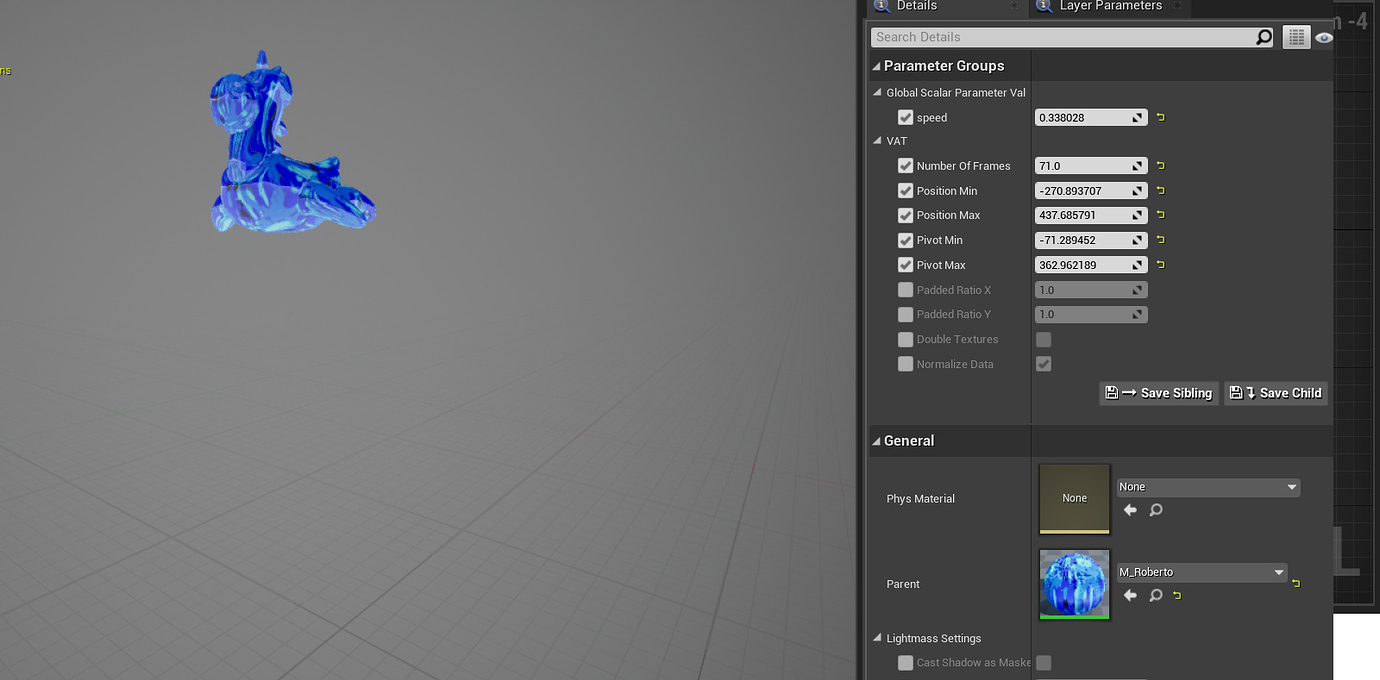Open the eye view options icon
1380x680 pixels.
[1323, 37]
